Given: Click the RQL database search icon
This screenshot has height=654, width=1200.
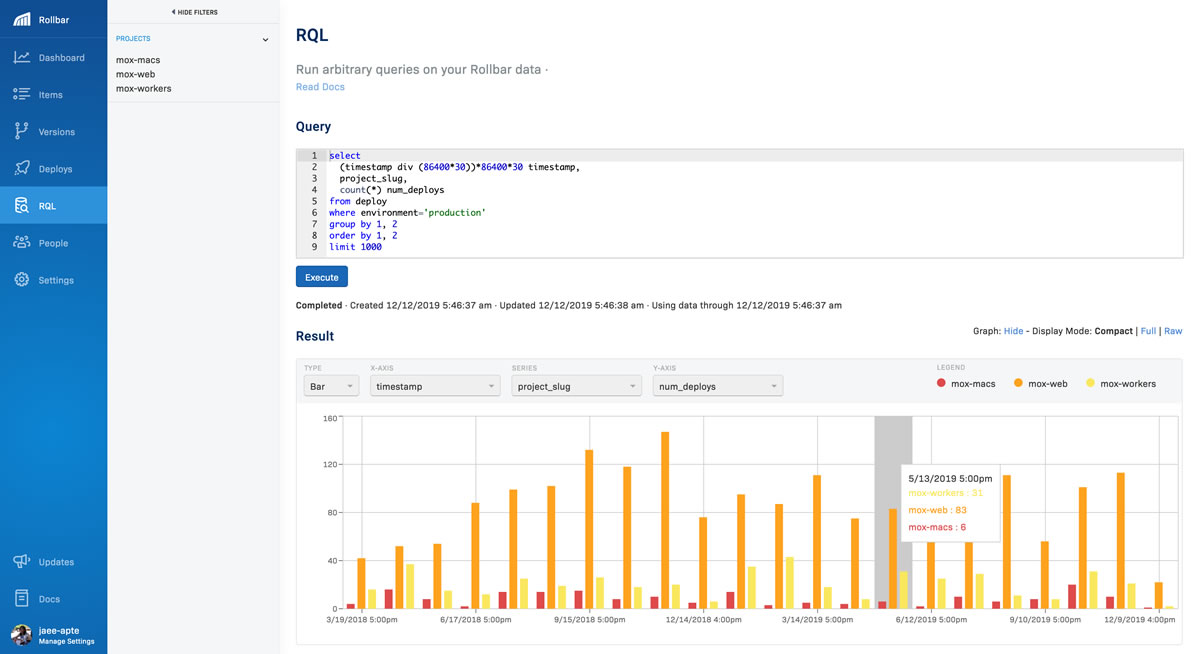Looking at the screenshot, I should pos(21,205).
